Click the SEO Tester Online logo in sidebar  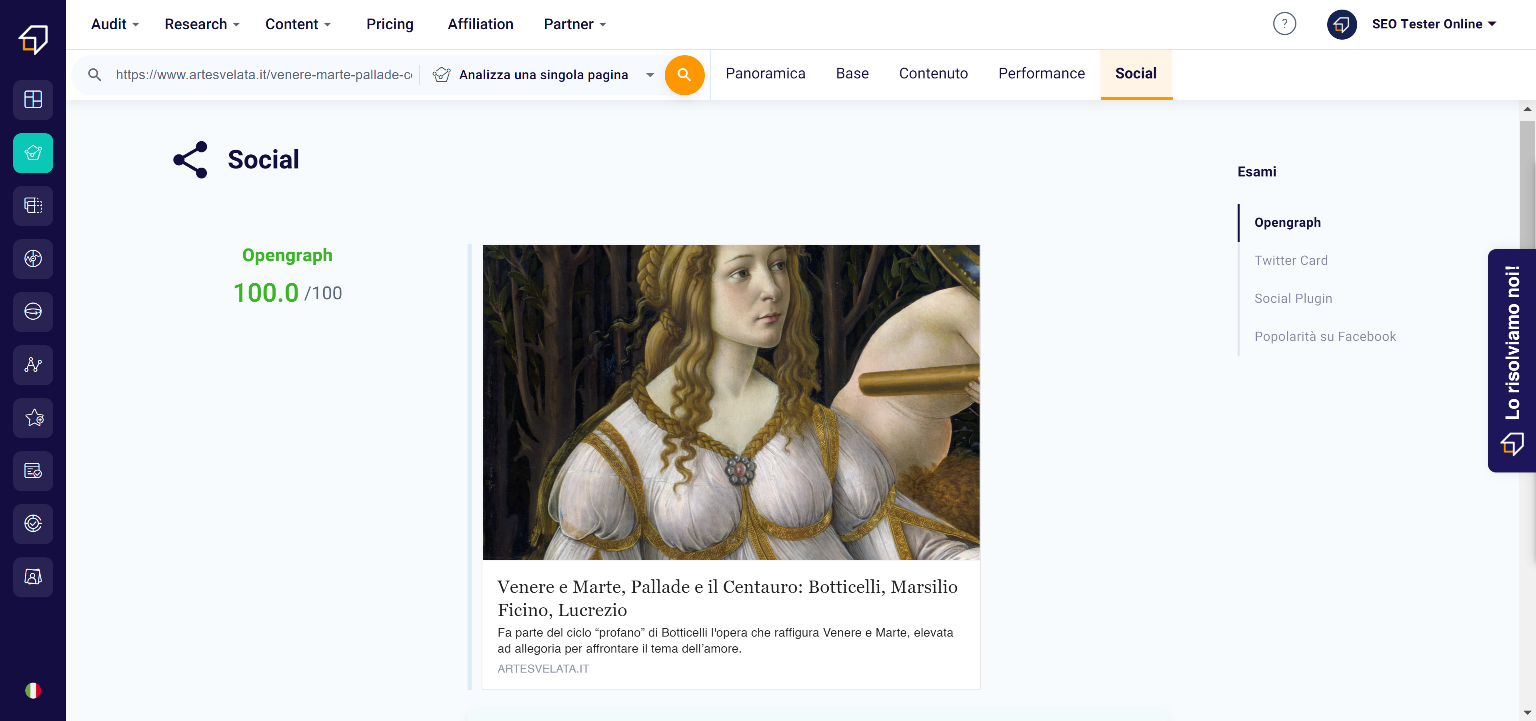(33, 39)
